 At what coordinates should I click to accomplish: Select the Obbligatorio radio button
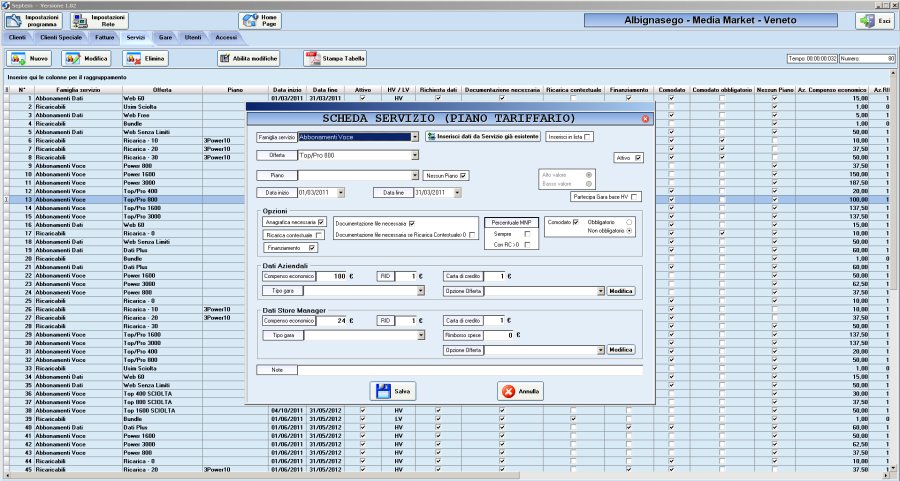628,222
